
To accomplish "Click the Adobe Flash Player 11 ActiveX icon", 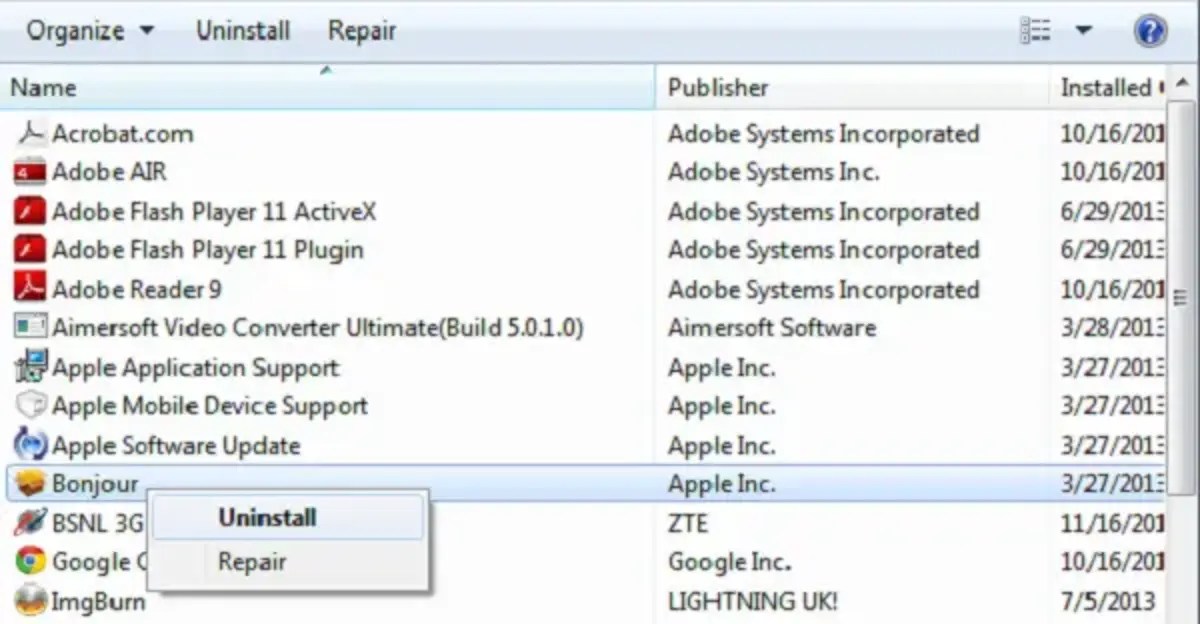I will pos(29,211).
